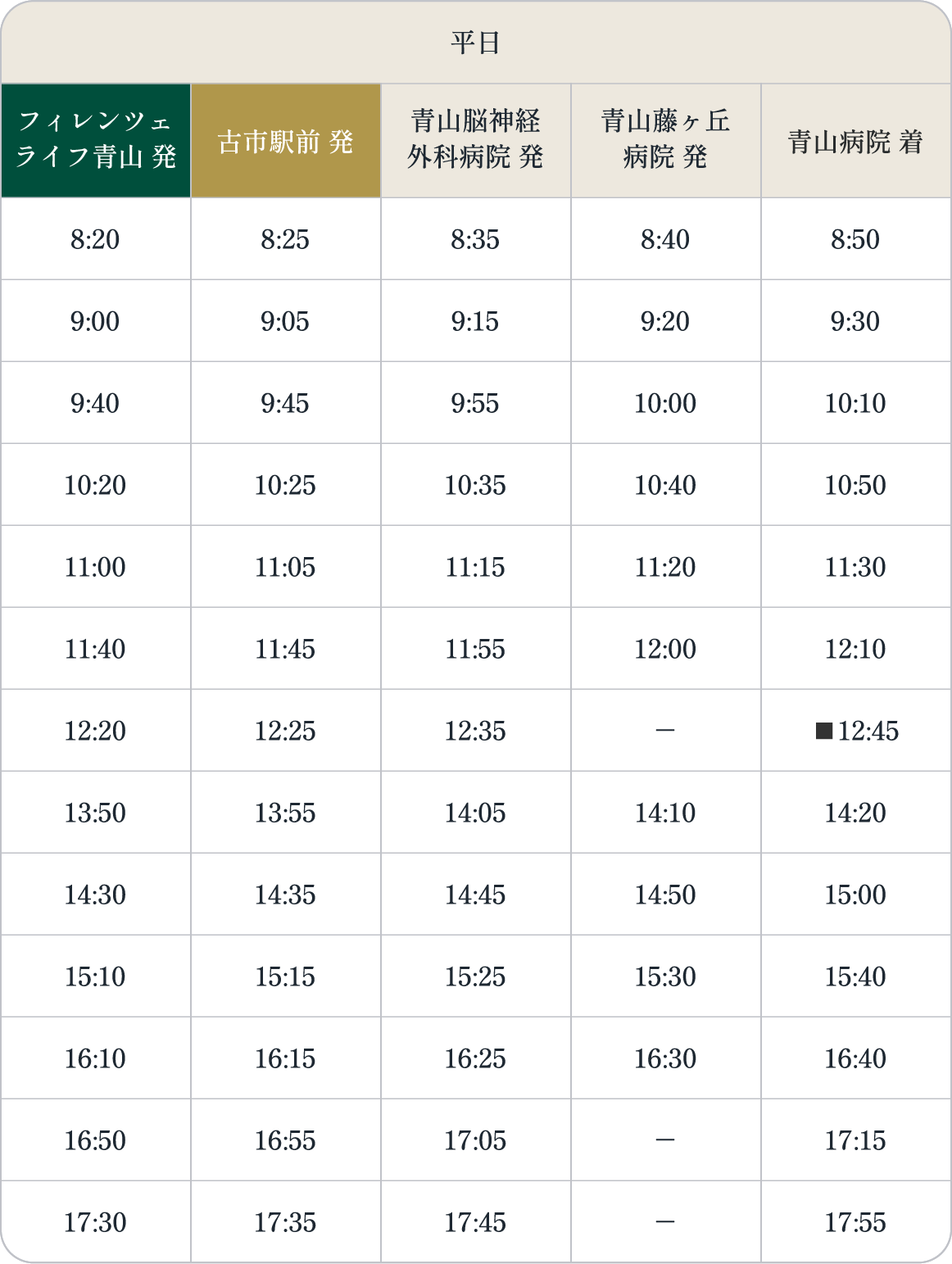The height and width of the screenshot is (1264, 952).
Task: Select the 12:00 青山藤ヶ丘病院 time cell
Action: tap(666, 649)
